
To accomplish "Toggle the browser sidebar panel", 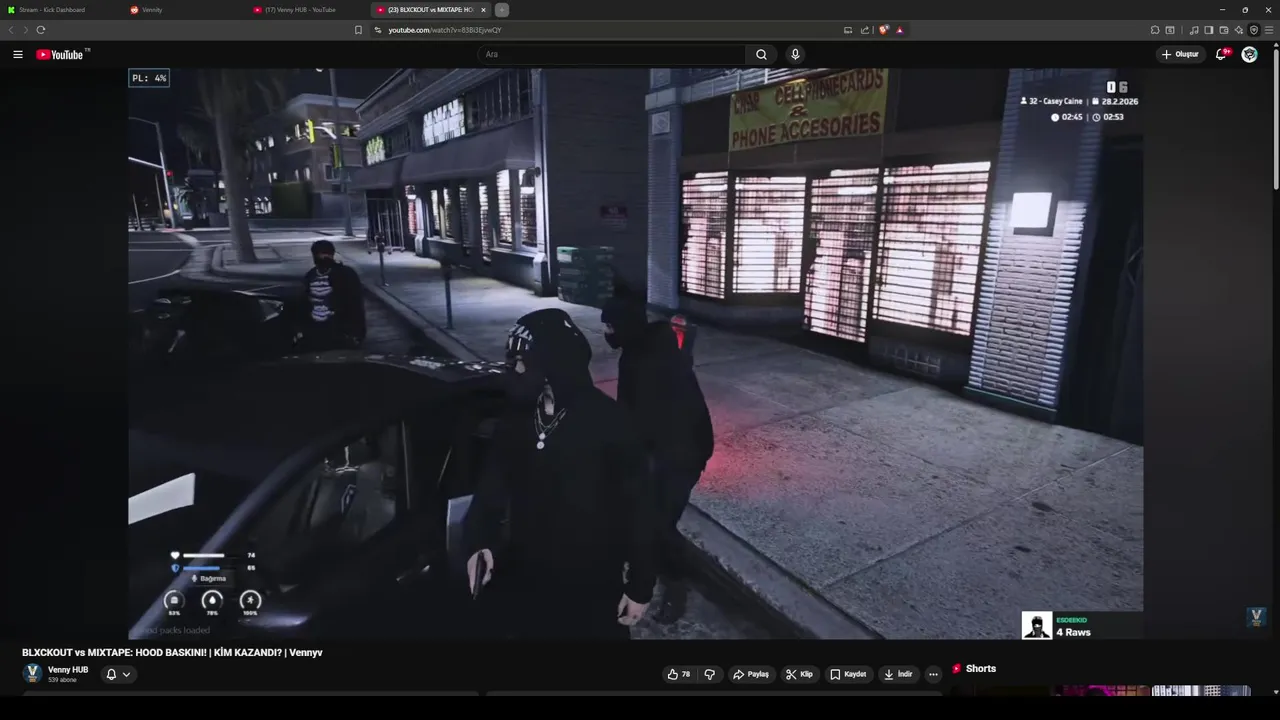I will [1209, 30].
